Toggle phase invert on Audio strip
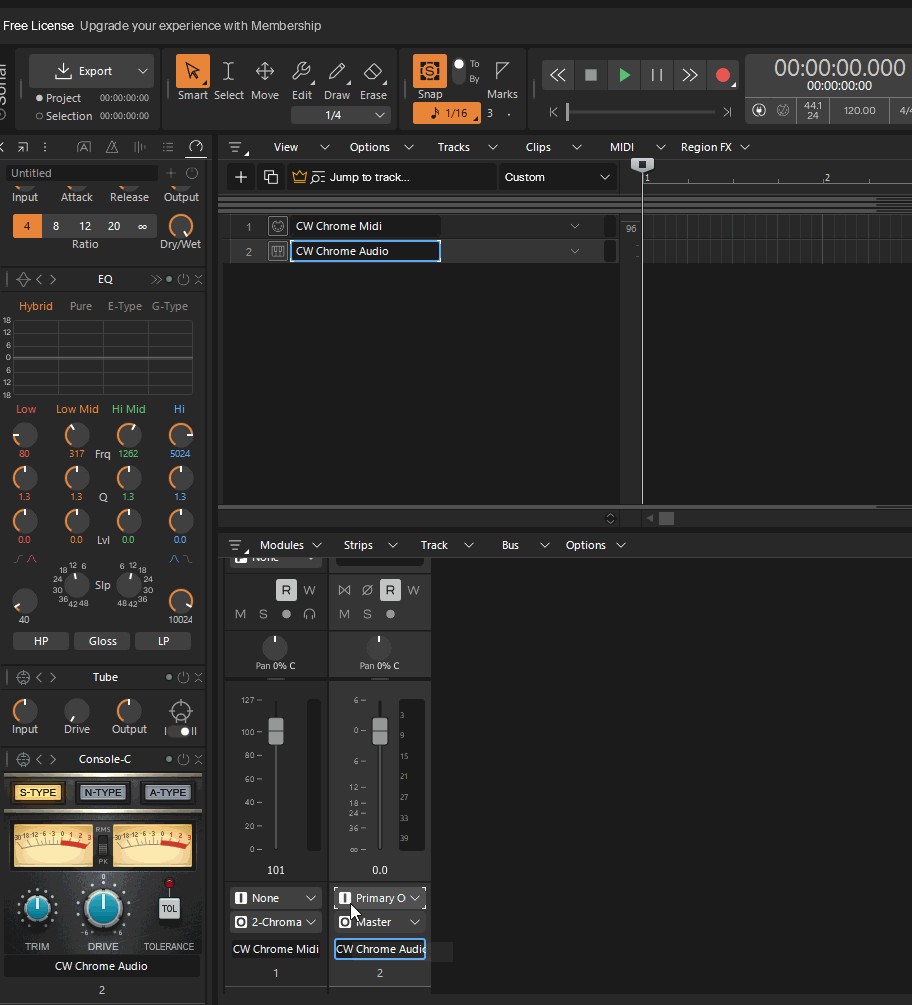 (367, 590)
